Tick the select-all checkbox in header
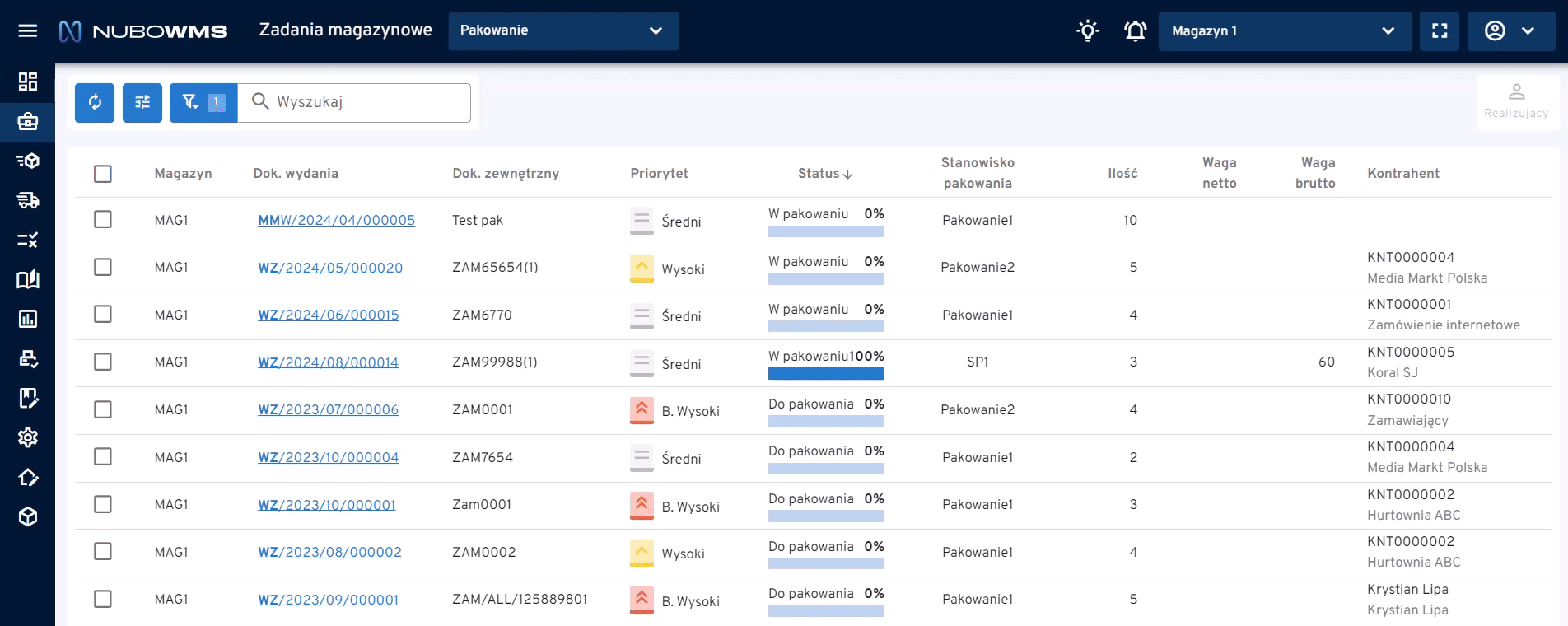 103,174
